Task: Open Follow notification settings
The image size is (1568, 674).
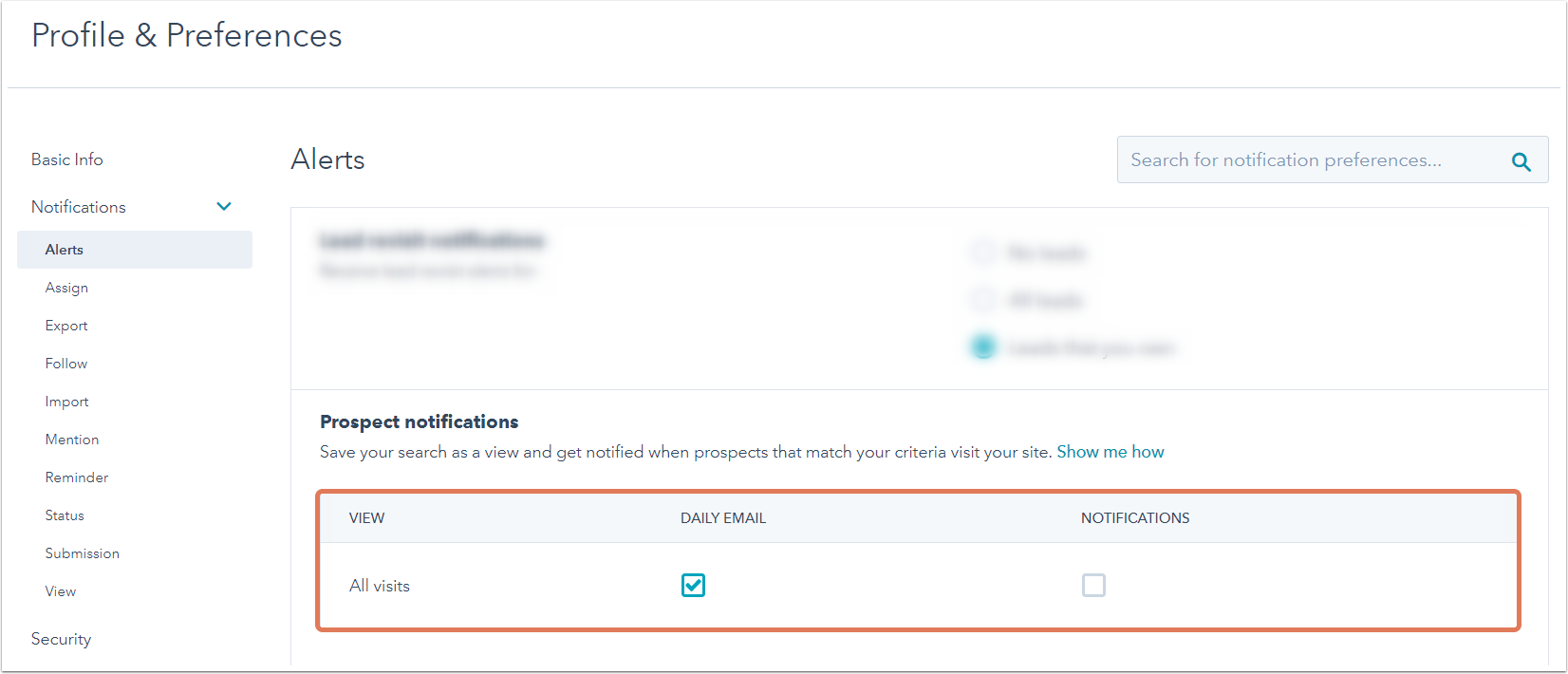Action: click(x=66, y=364)
